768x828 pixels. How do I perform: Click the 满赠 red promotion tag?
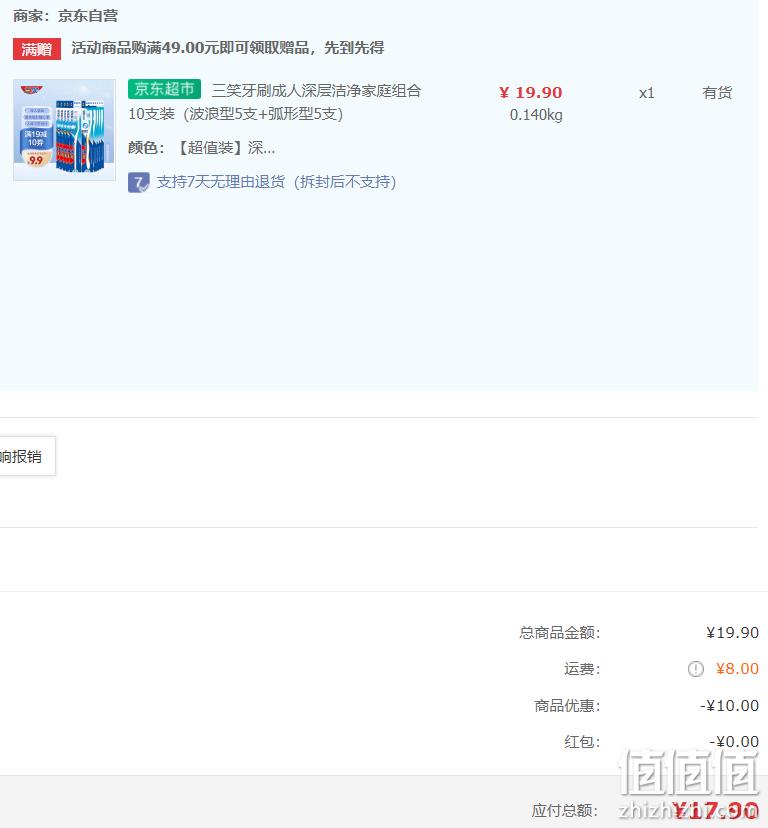click(x=37, y=49)
